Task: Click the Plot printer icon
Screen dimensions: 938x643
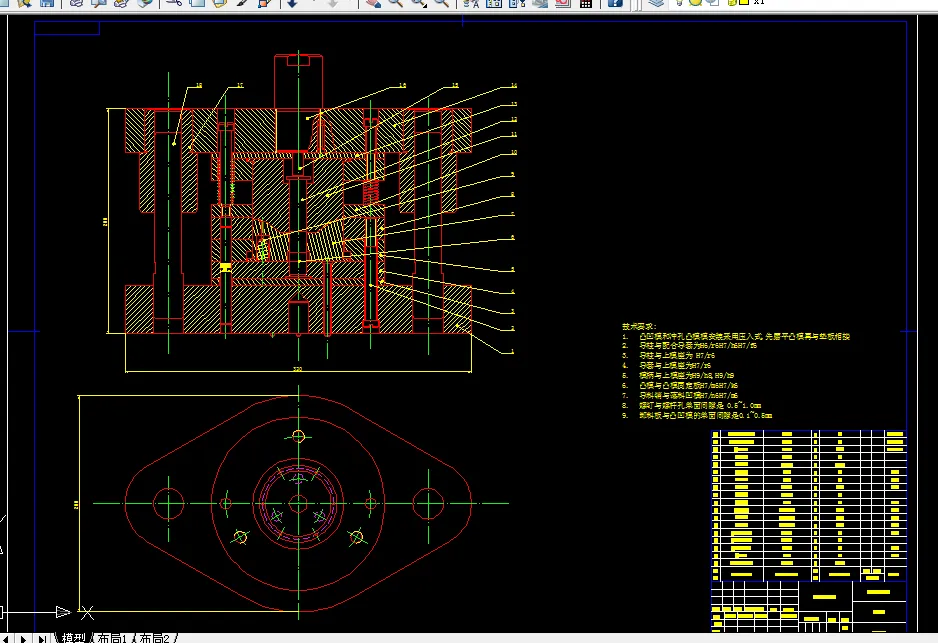Action: [76, 3]
